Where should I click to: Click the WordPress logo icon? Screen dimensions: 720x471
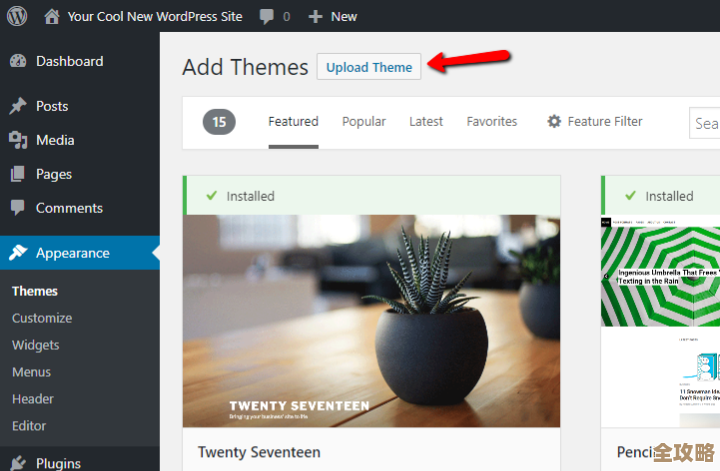tap(17, 16)
